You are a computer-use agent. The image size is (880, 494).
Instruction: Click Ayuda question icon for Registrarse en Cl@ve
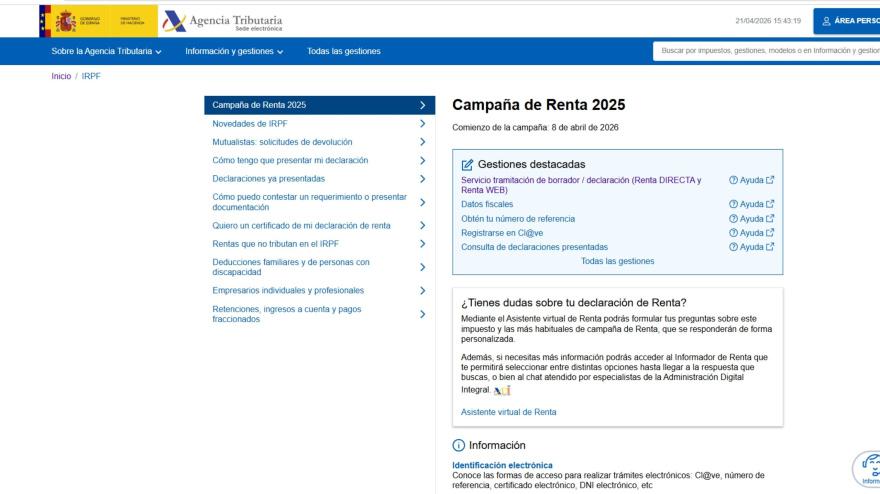click(x=733, y=233)
